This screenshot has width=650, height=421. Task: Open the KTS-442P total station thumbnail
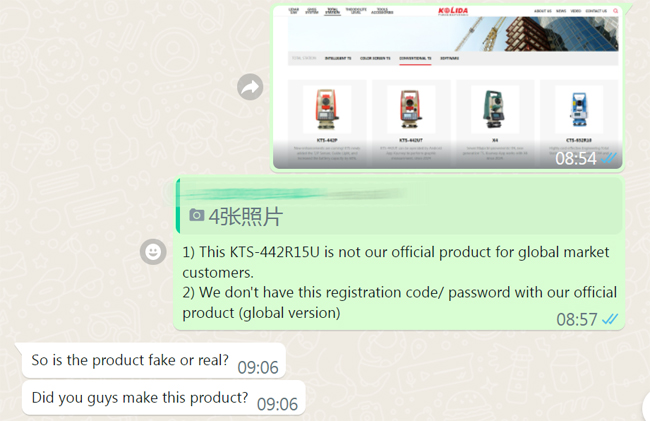click(327, 109)
